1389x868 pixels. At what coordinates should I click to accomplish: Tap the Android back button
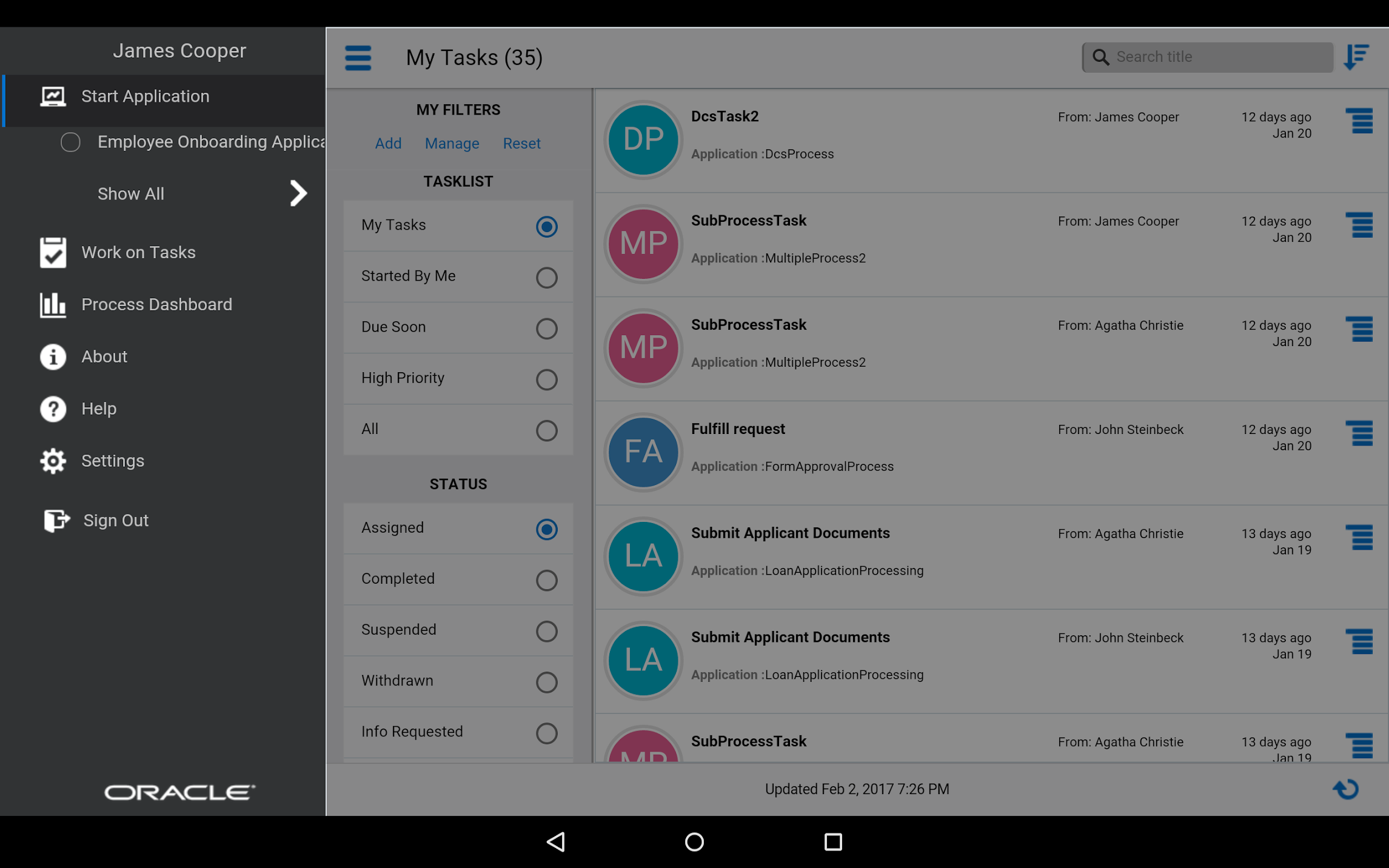(555, 841)
